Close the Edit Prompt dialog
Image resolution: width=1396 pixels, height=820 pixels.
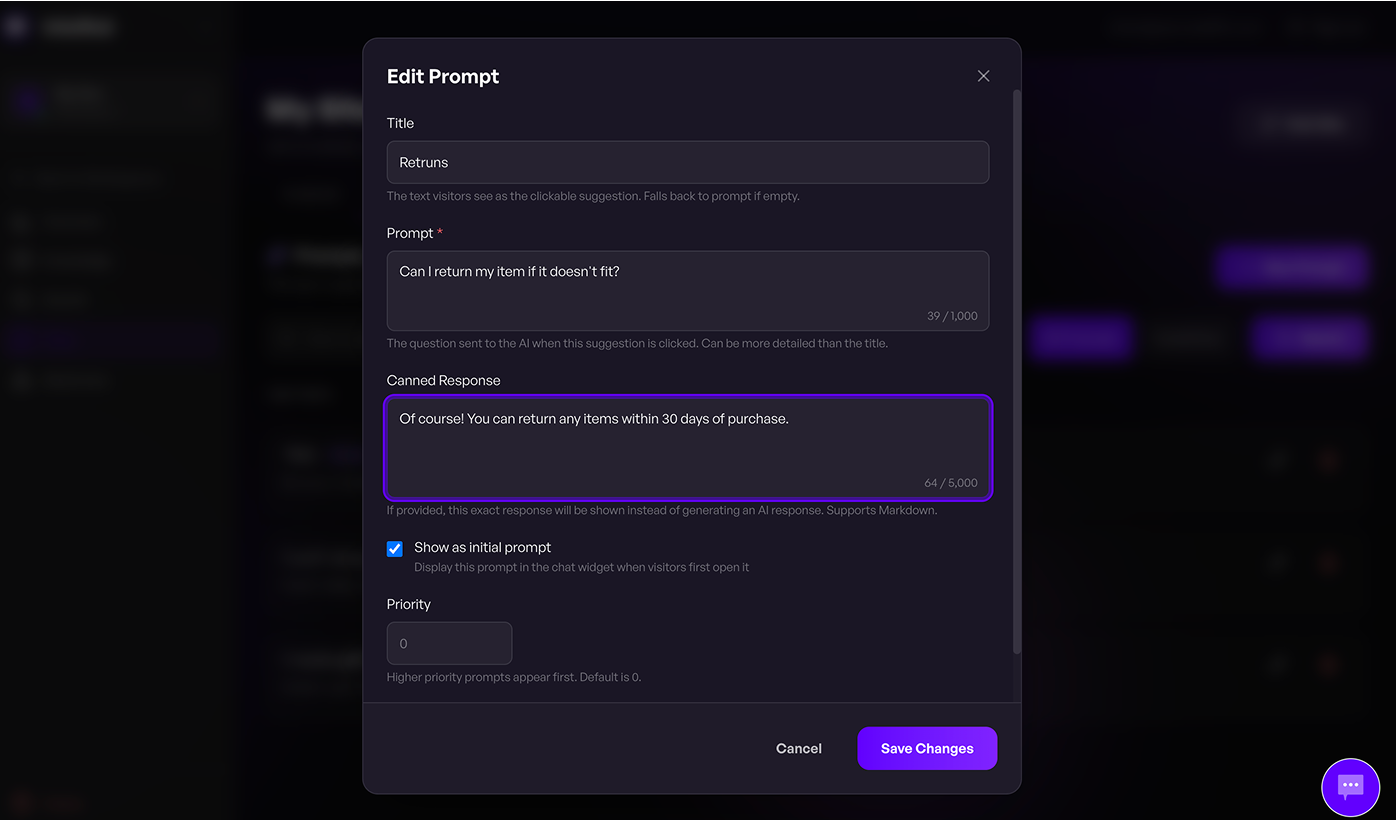click(x=983, y=75)
